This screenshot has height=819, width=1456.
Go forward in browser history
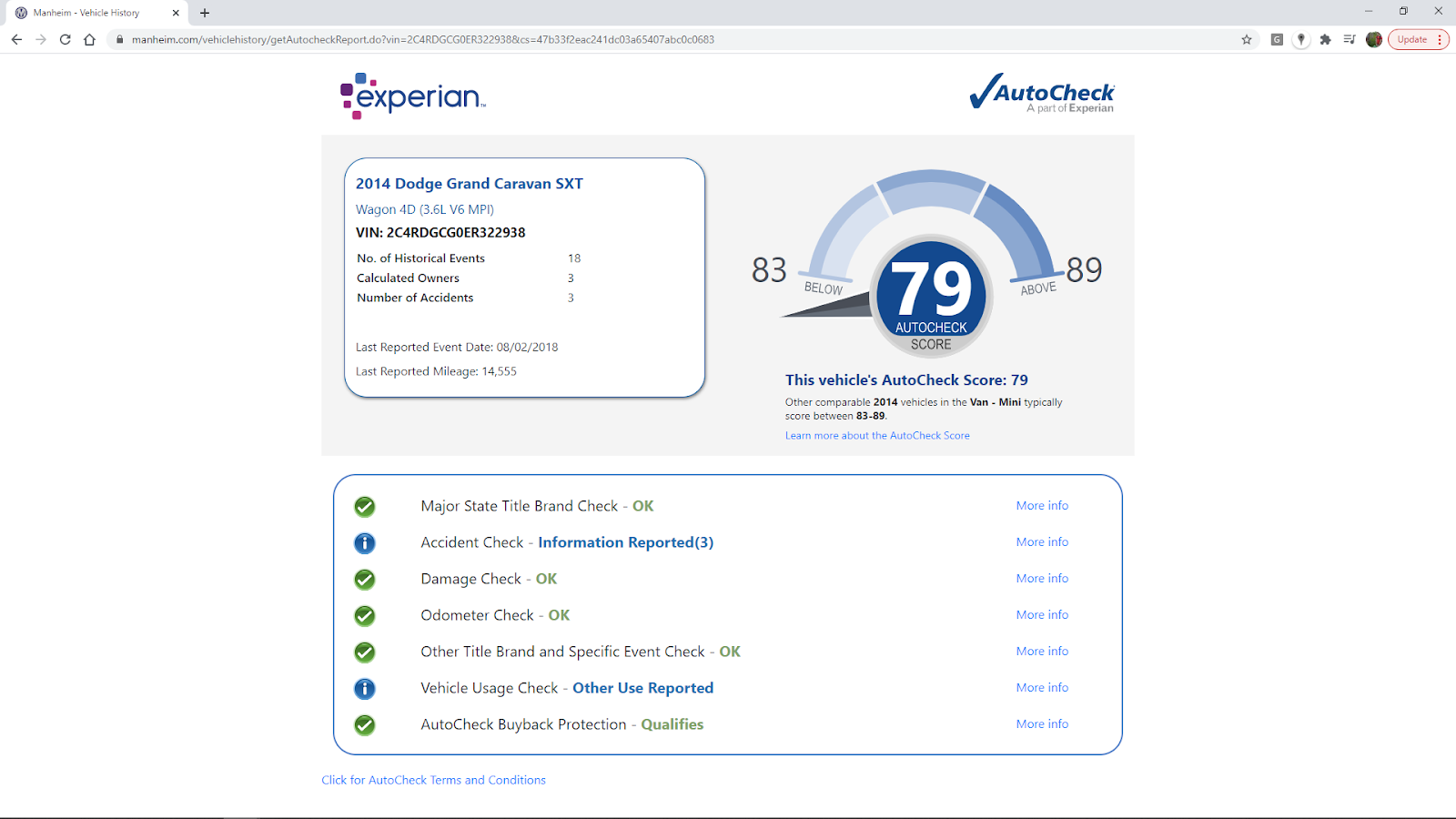41,39
